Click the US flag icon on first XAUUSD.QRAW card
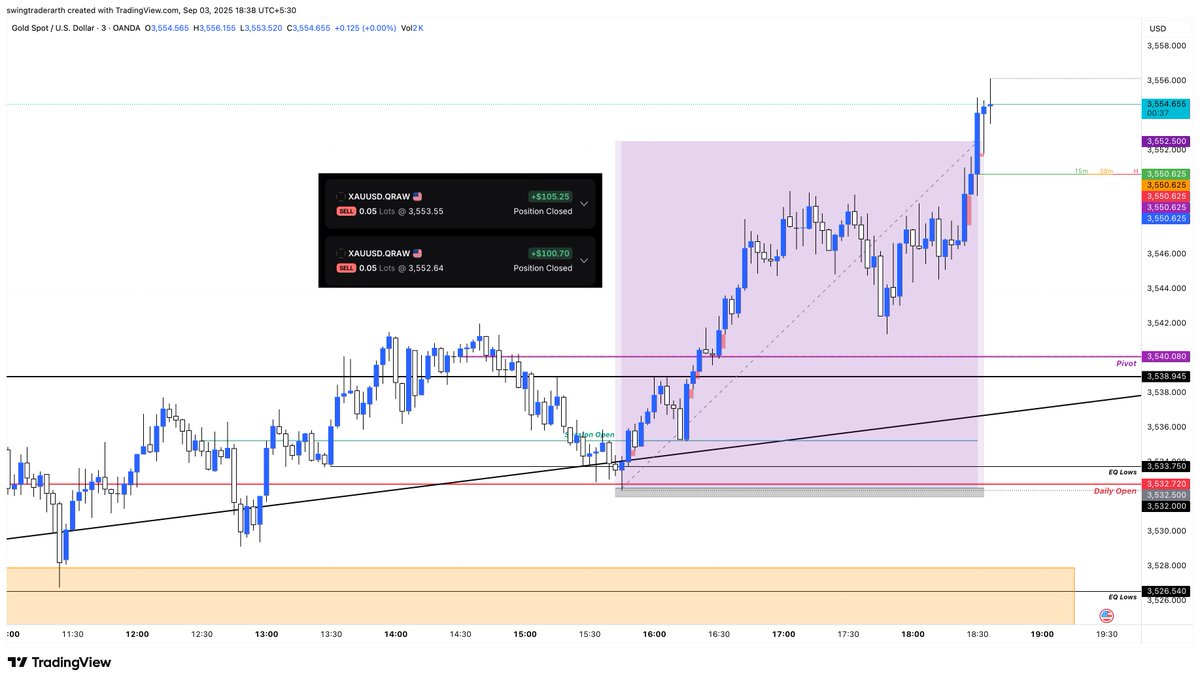Image resolution: width=1200 pixels, height=682 pixels. [417, 195]
